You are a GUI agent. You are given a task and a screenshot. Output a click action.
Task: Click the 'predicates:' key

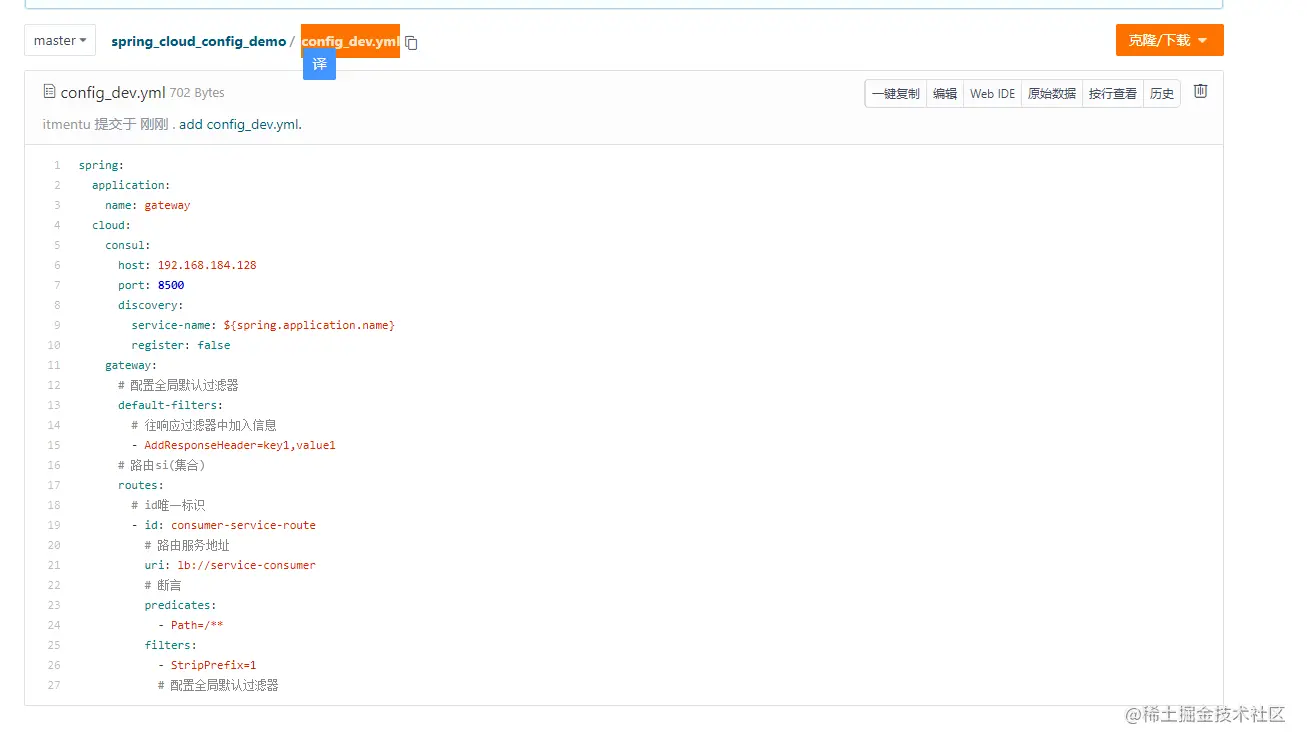point(181,605)
